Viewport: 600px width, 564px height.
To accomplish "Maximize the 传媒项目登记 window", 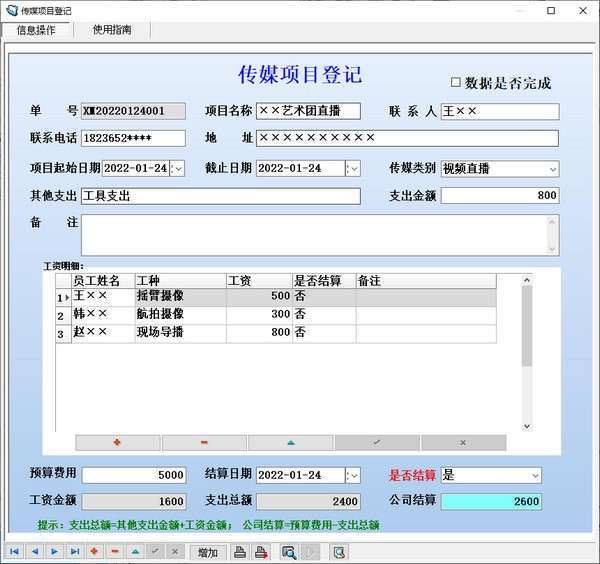I will click(x=551, y=10).
